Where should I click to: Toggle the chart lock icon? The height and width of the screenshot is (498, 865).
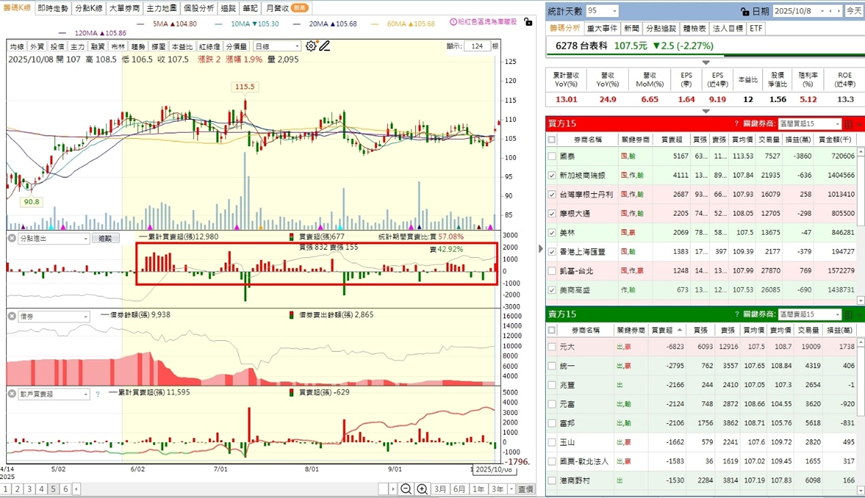[528, 22]
